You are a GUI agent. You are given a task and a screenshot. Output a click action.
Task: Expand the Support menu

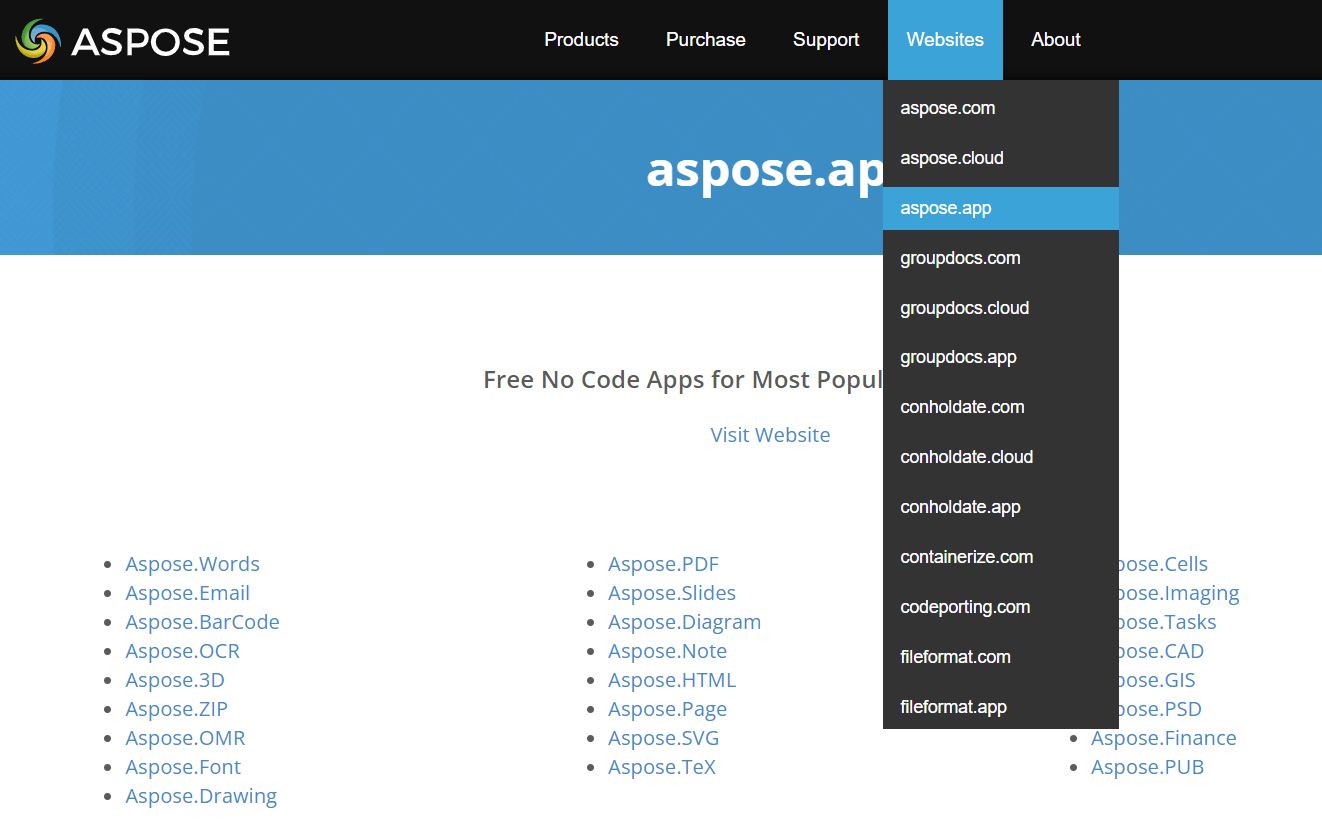coord(825,40)
